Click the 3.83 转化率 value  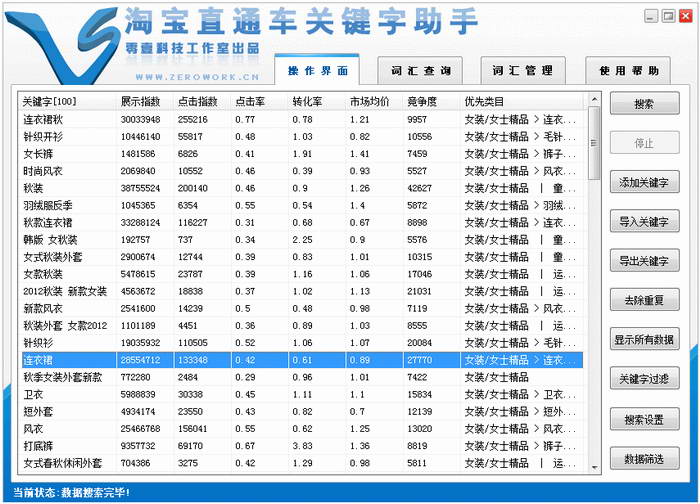(302, 446)
